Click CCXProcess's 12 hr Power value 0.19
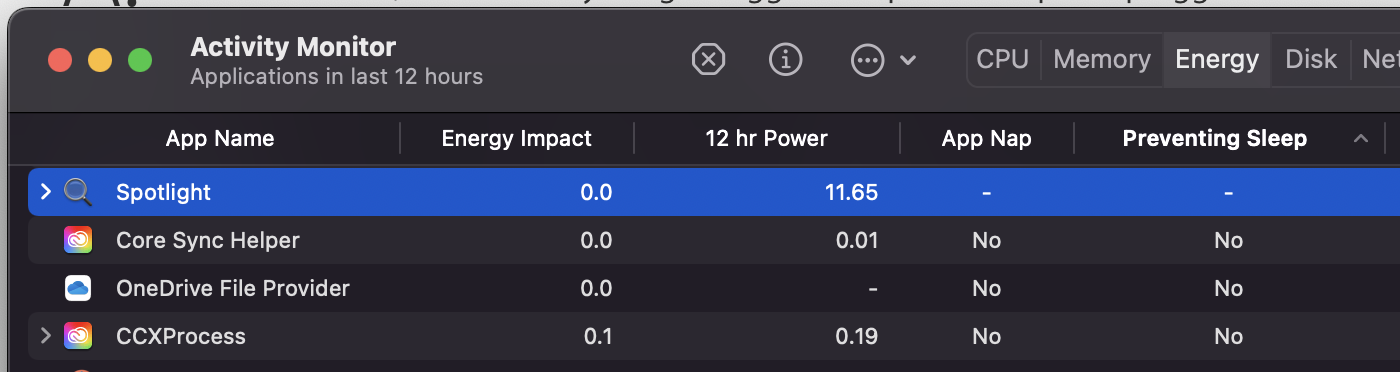 857,336
